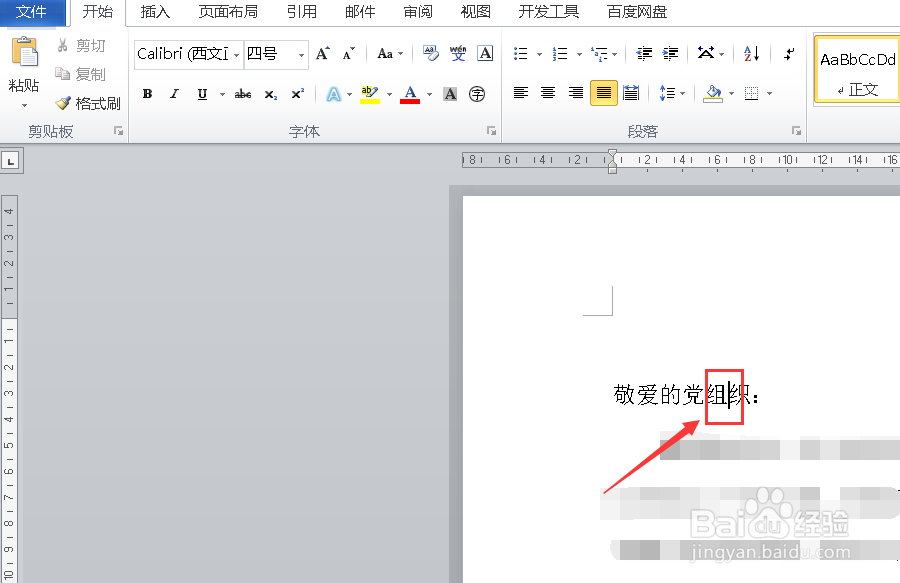
Task: Choose a font color from the swatch
Action: click(x=412, y=94)
